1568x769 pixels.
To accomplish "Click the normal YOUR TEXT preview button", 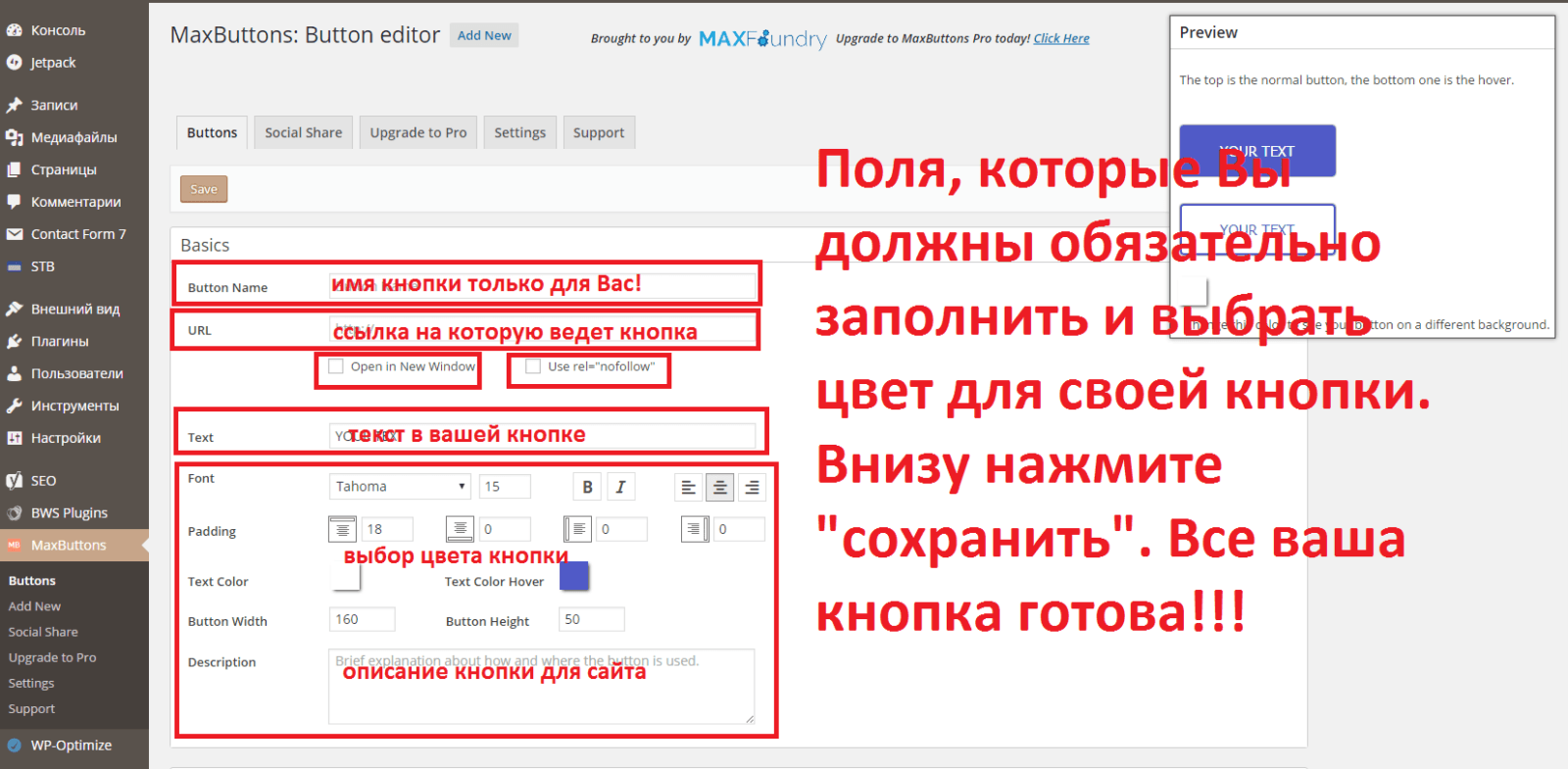I will [x=1257, y=151].
